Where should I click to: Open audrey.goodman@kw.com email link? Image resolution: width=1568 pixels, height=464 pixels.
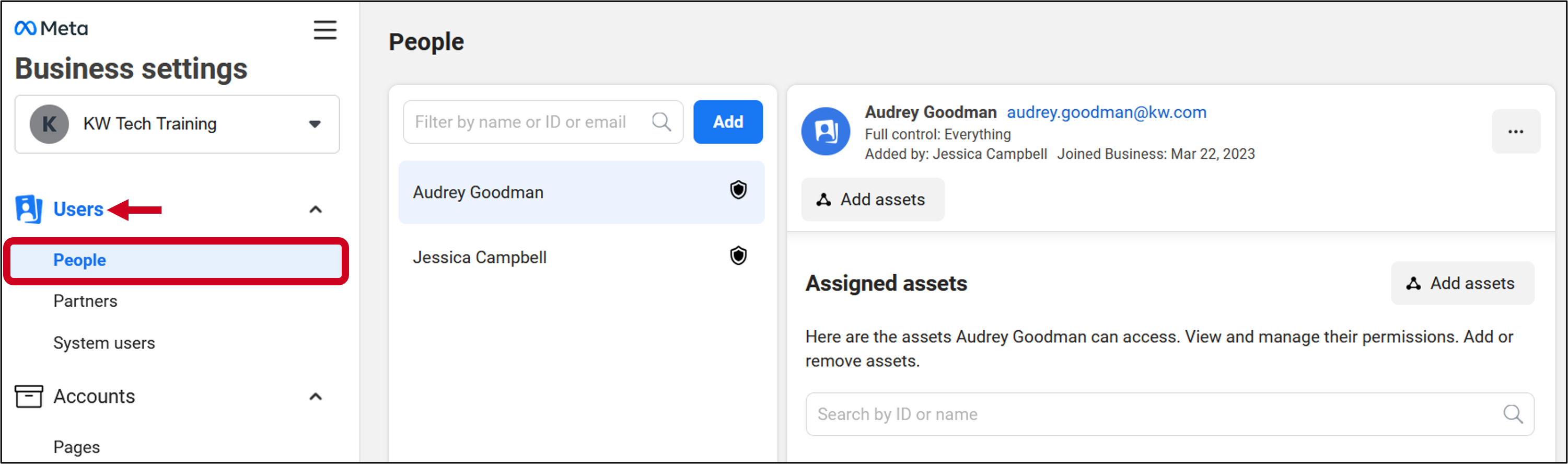[x=1107, y=113]
